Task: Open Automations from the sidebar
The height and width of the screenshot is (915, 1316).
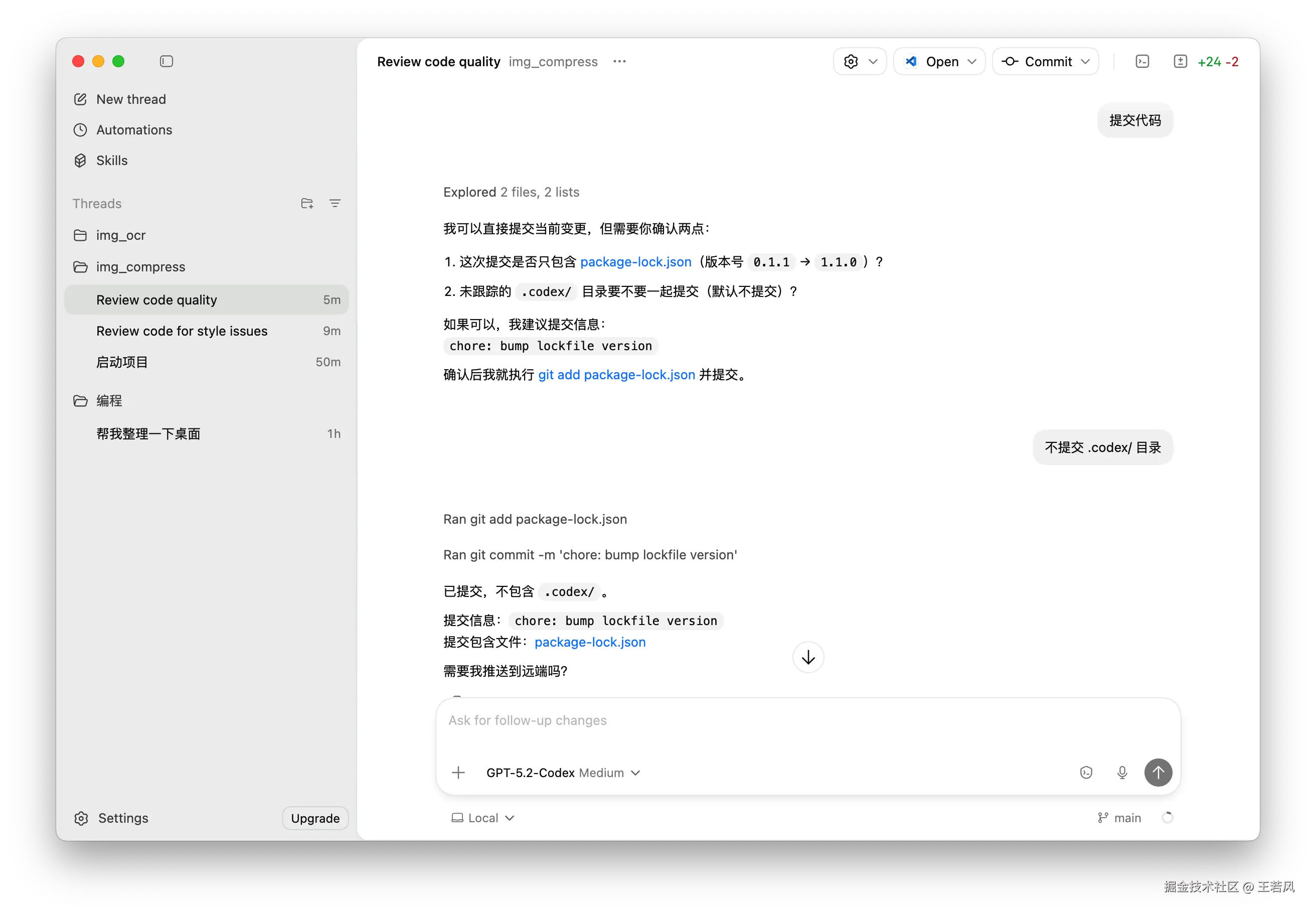Action: point(133,130)
